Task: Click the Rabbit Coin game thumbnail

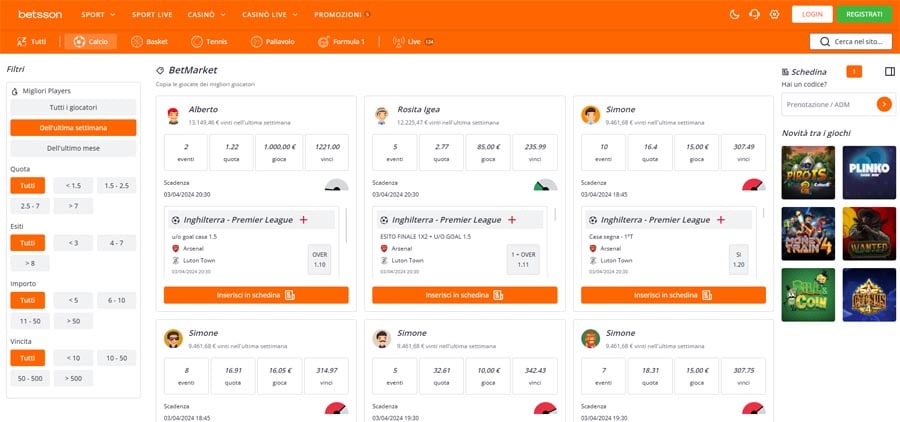Action: 808,295
